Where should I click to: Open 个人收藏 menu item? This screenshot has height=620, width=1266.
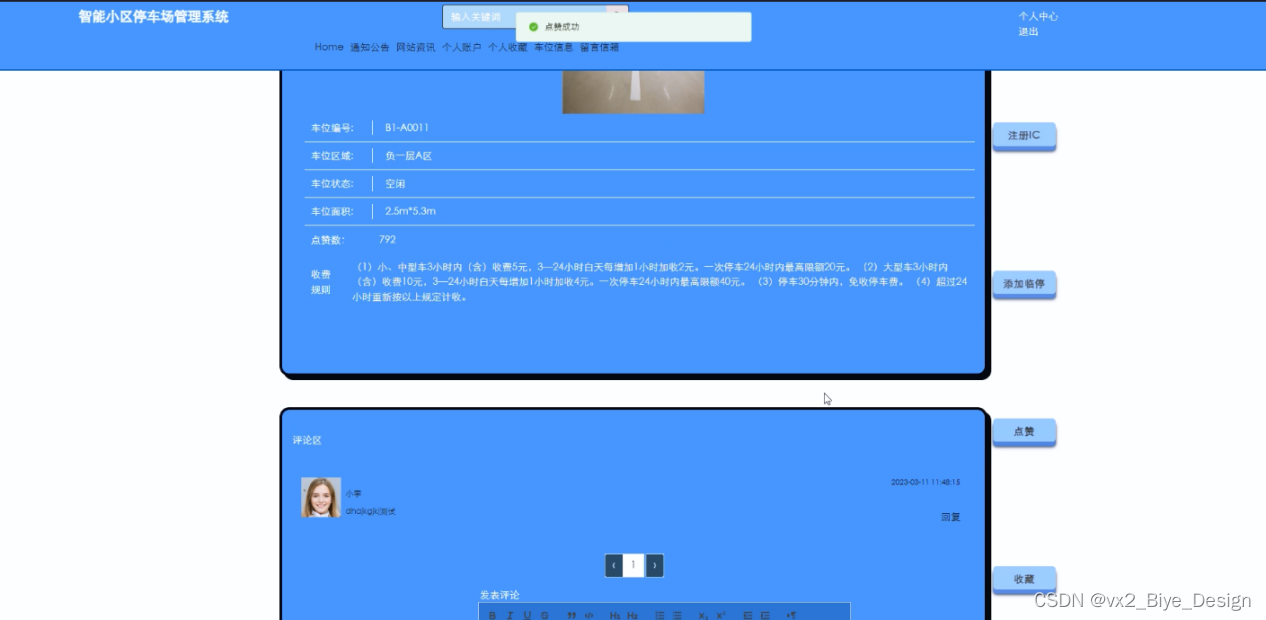pos(508,47)
